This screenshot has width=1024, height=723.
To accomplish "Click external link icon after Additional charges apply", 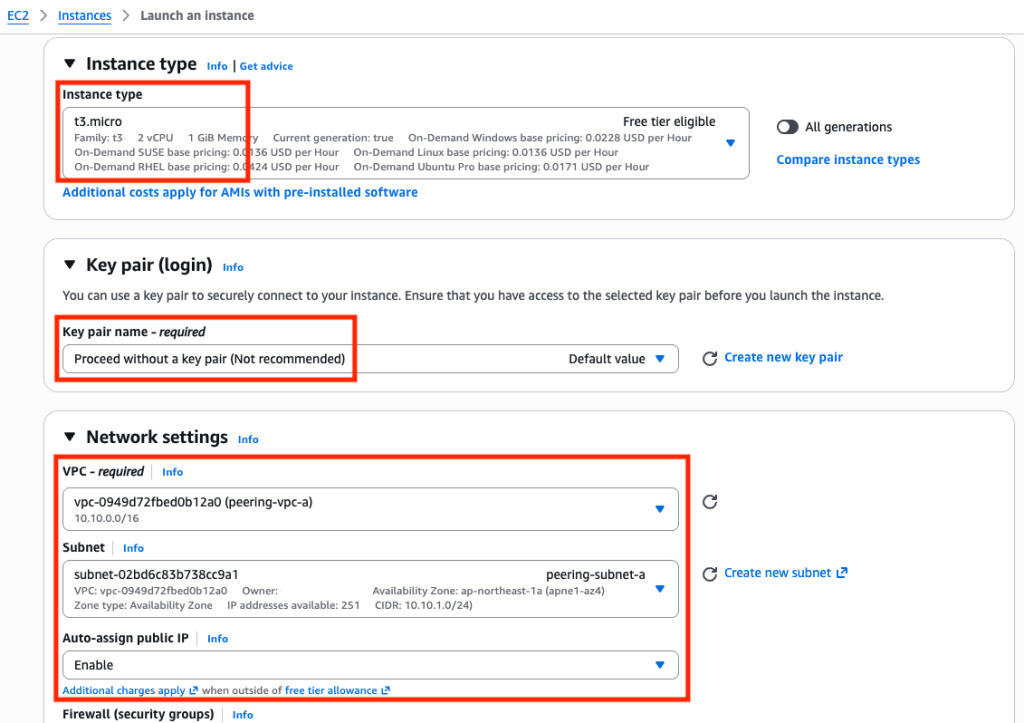I will click(x=193, y=690).
